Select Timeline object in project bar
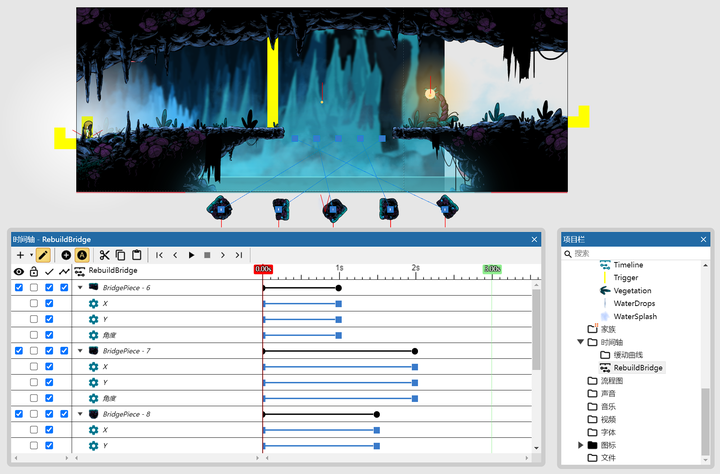The width and height of the screenshot is (720, 474). (x=628, y=265)
